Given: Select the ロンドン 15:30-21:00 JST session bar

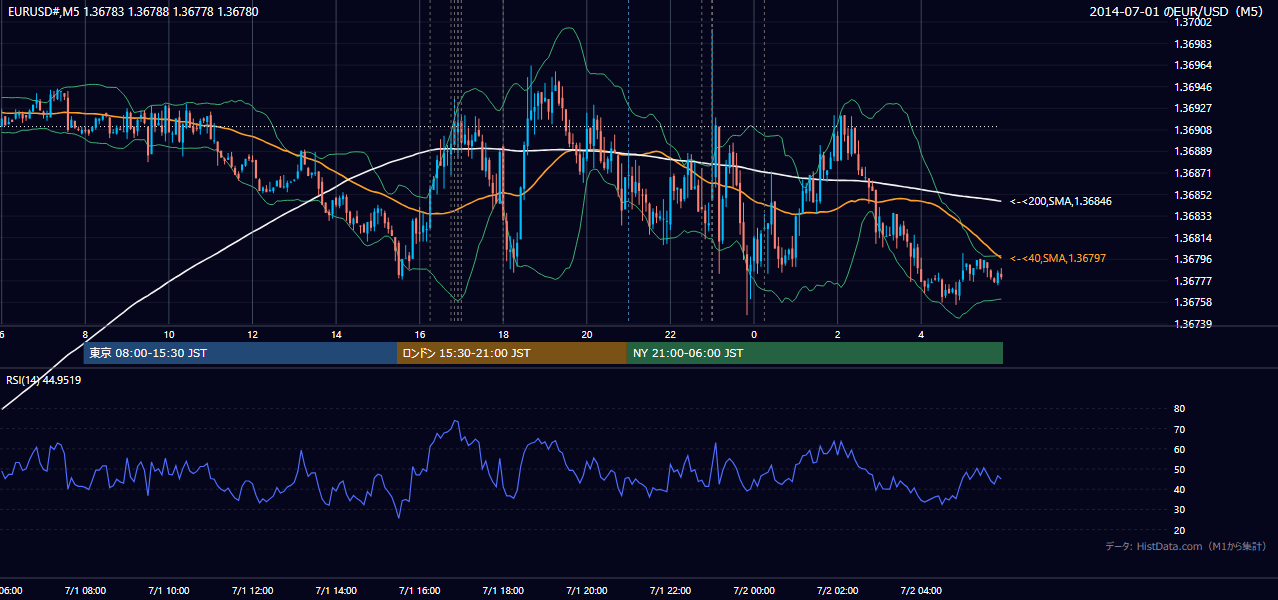Looking at the screenshot, I should [x=512, y=353].
